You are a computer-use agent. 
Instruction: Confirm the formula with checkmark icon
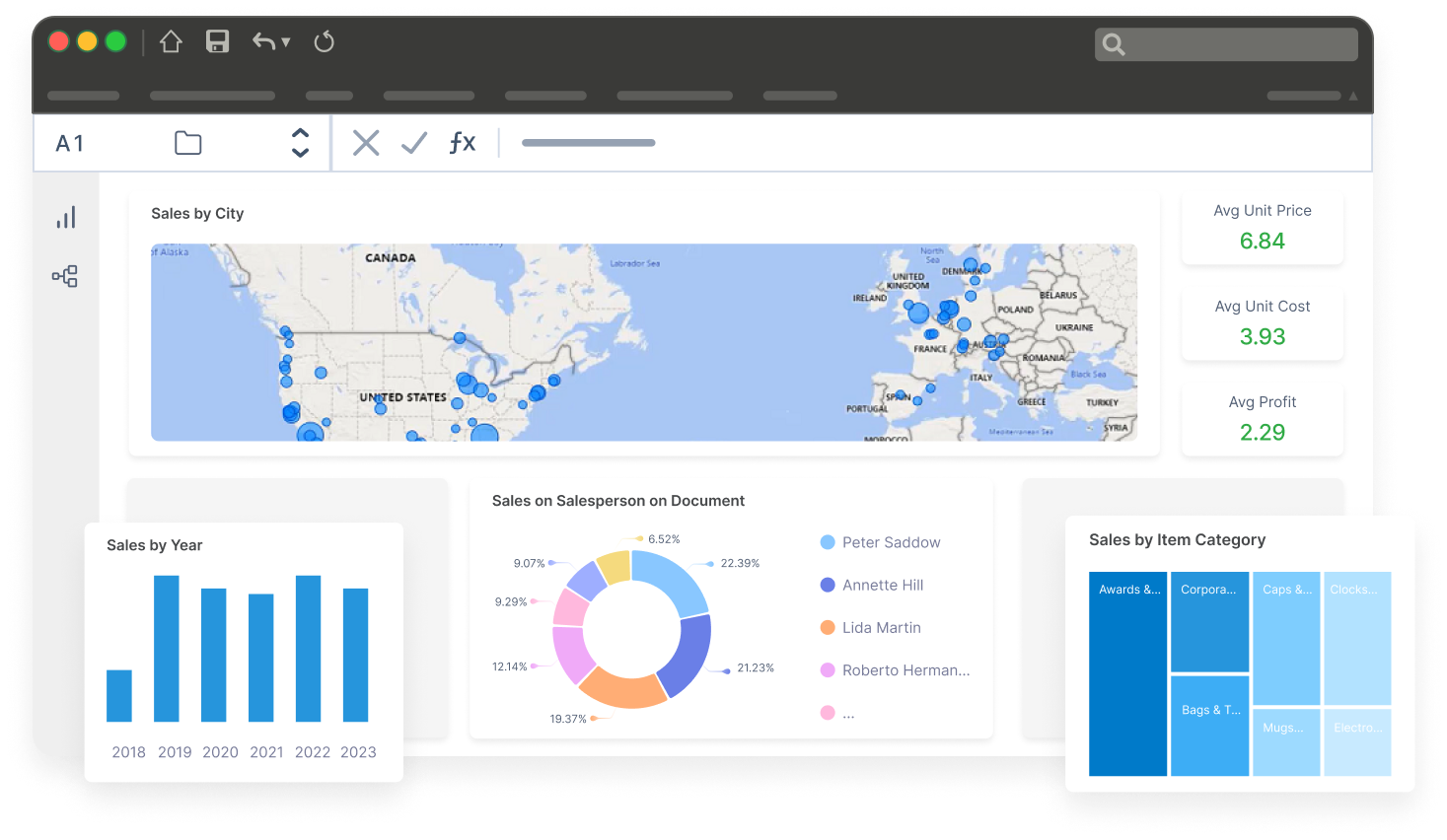pyautogui.click(x=414, y=143)
